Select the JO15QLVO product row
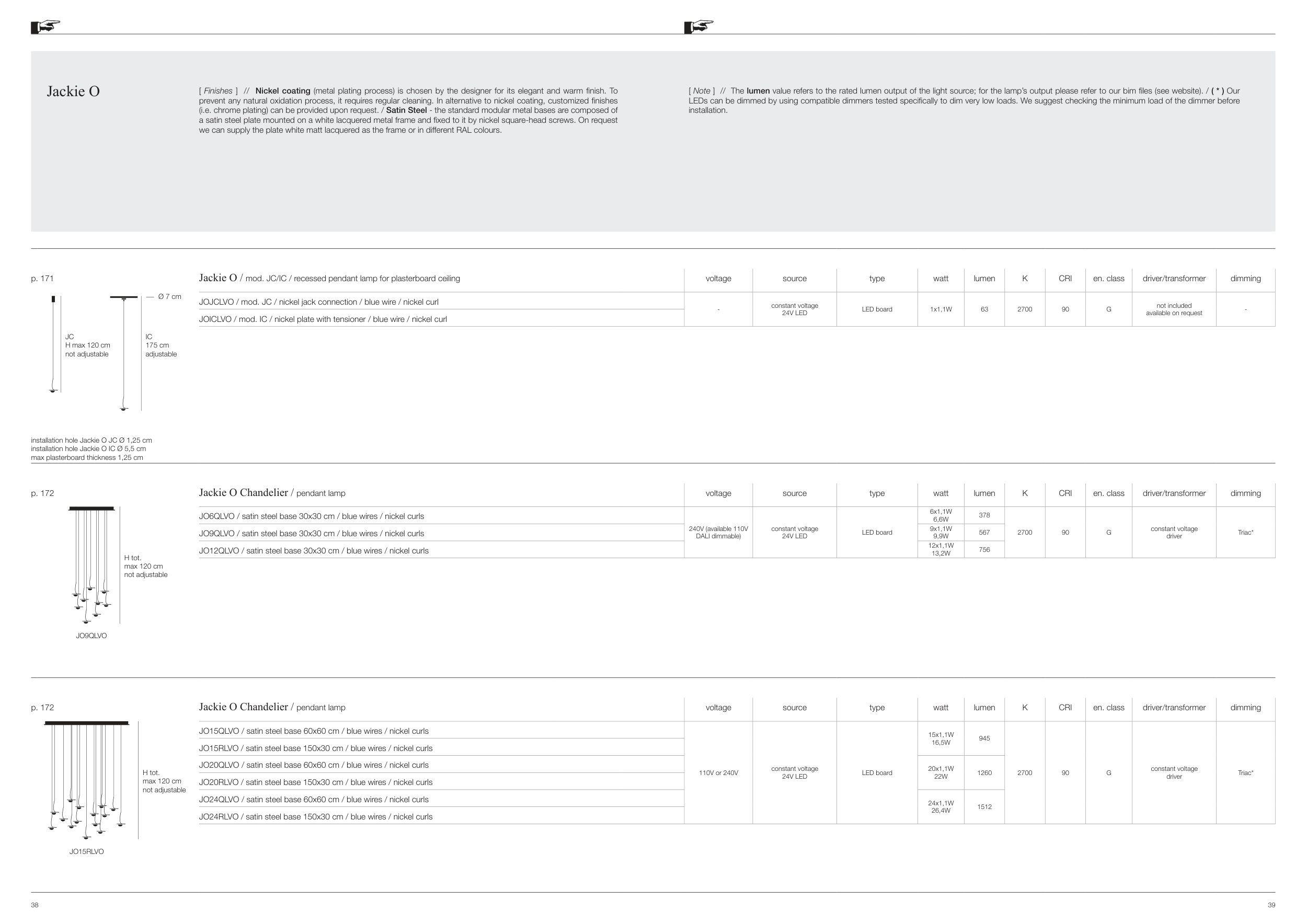This screenshot has height=924, width=1307. (314, 731)
